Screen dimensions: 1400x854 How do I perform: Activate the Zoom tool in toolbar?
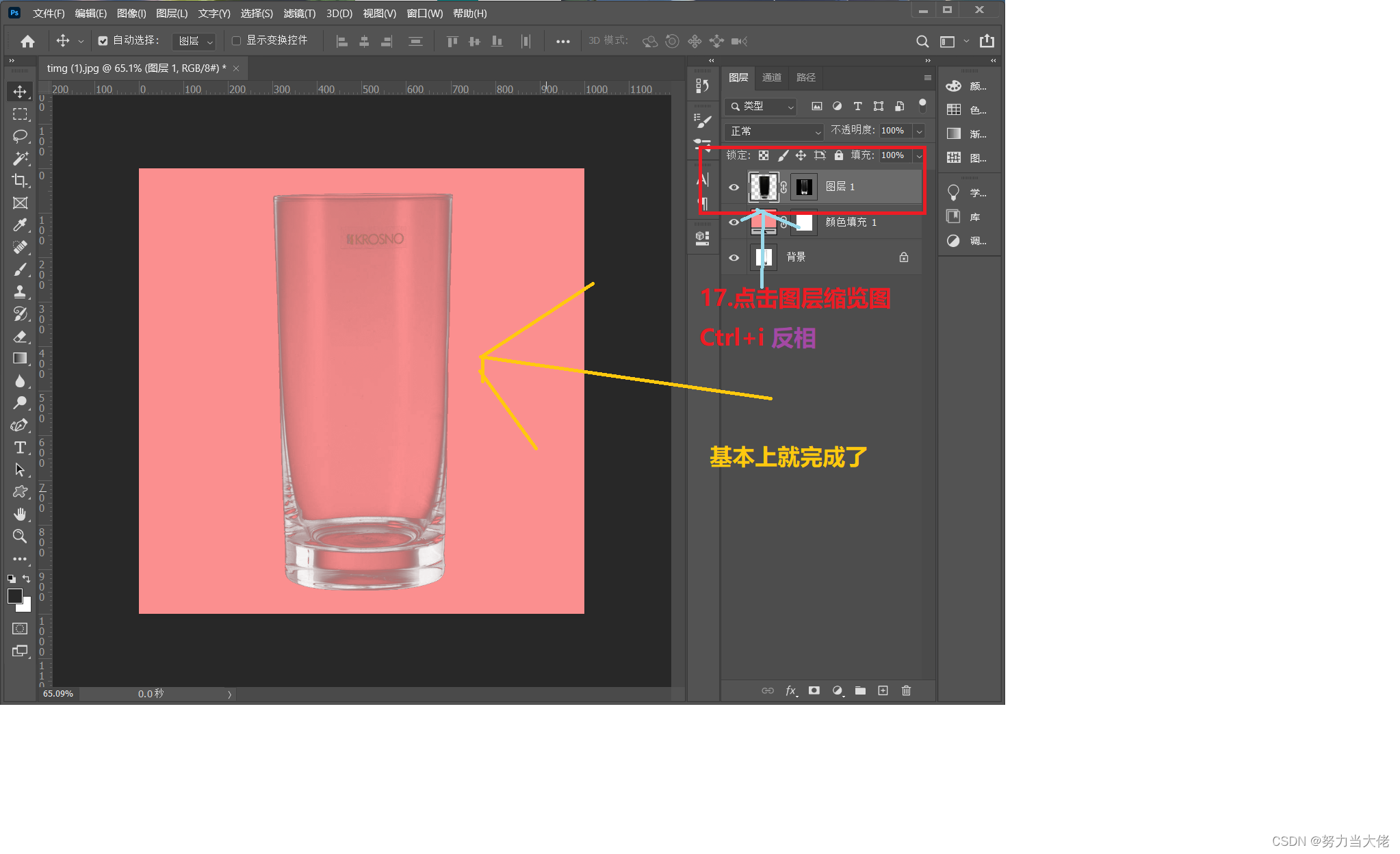click(20, 536)
